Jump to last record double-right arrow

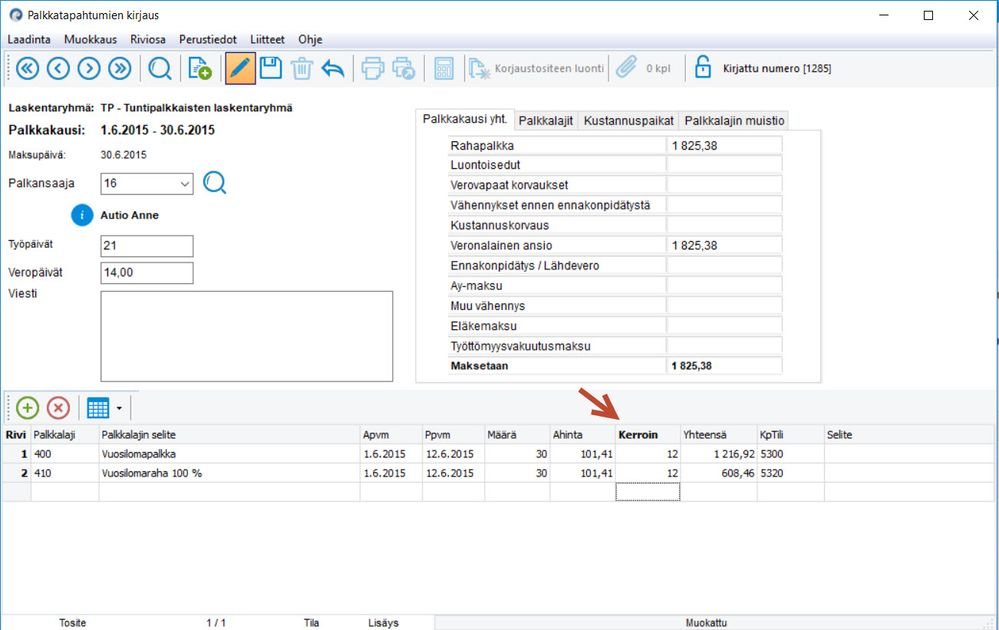120,68
